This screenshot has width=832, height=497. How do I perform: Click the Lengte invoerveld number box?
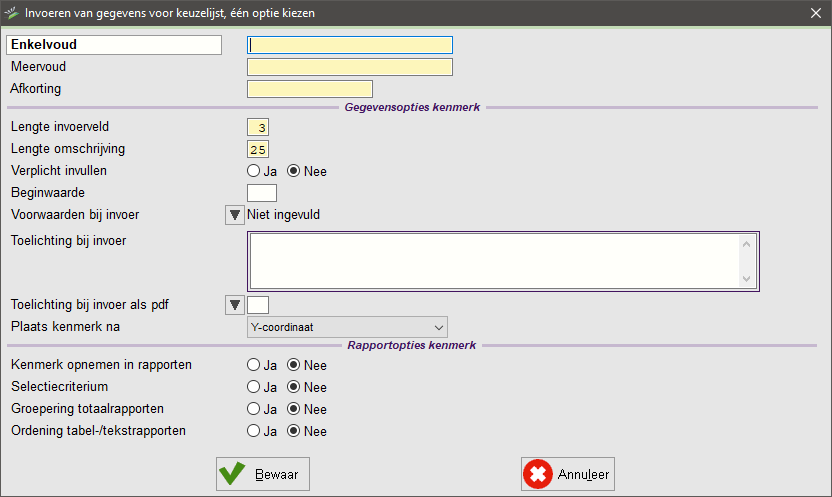(x=258, y=127)
